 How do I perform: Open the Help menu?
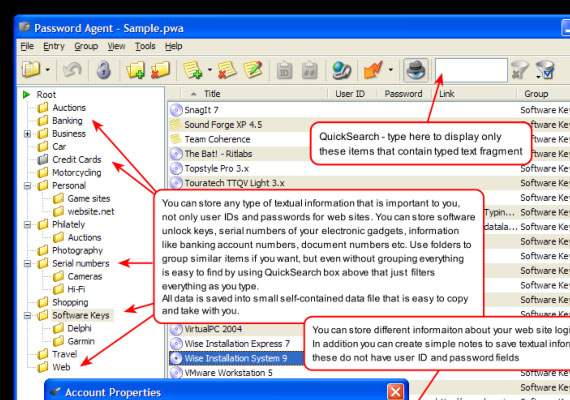[173, 46]
